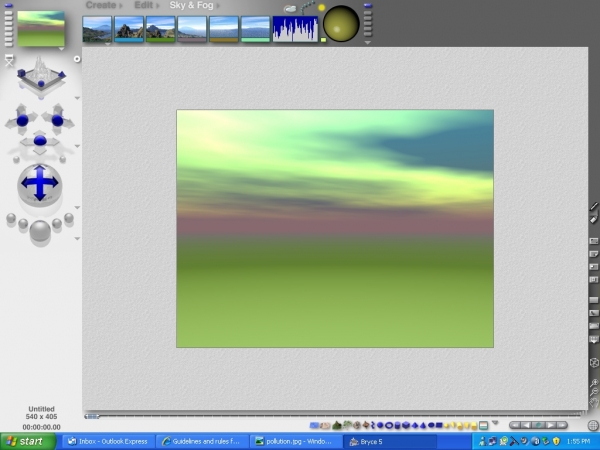Open the Create palette

[x=101, y=5]
